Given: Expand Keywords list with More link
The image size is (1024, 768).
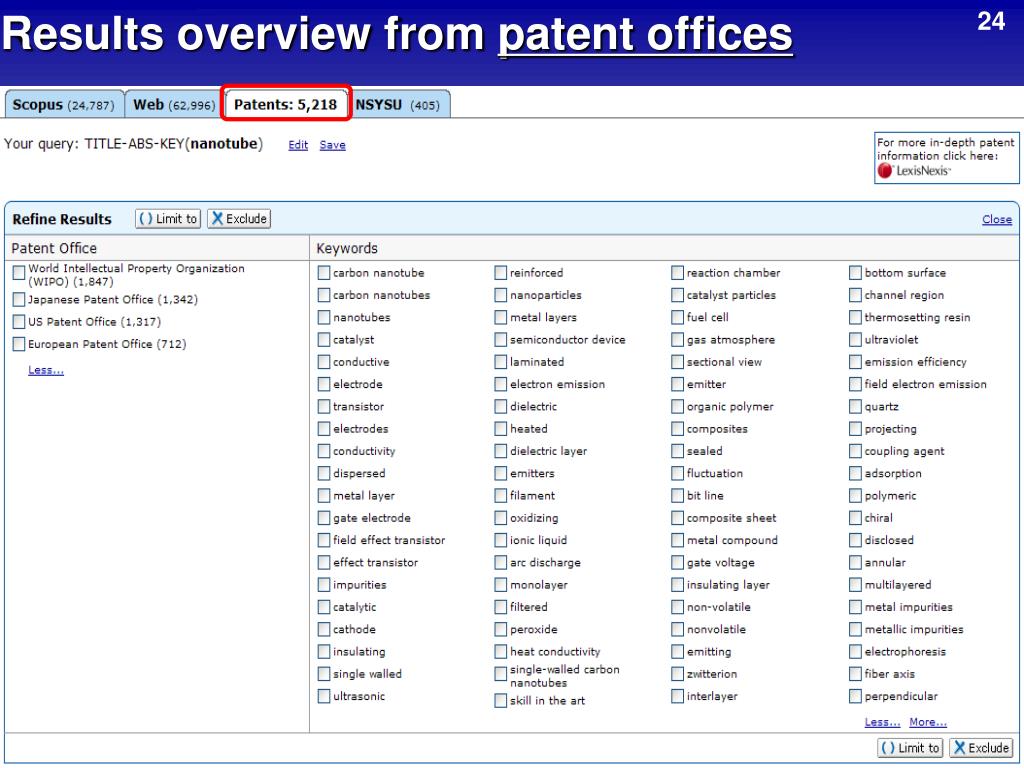Looking at the screenshot, I should click(x=928, y=722).
